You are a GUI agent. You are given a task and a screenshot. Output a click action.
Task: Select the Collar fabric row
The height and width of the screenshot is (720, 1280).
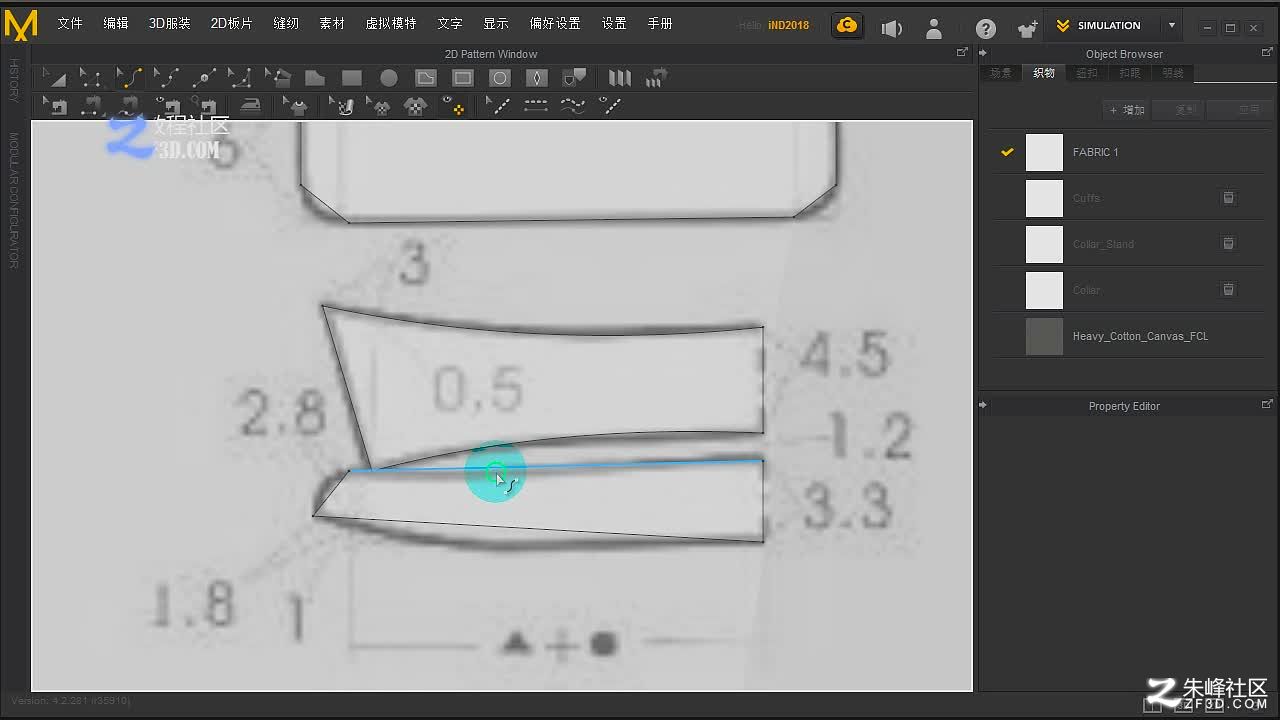tap(1127, 290)
